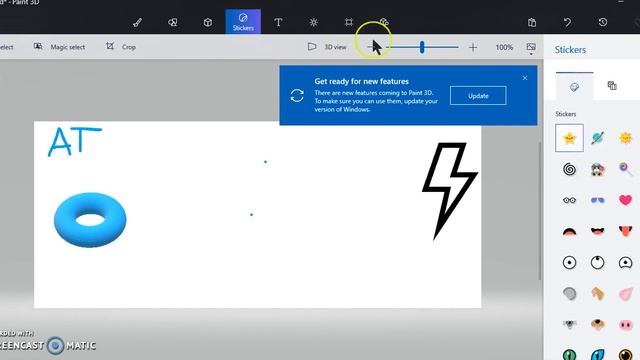Open the Canvas tool
The image size is (640, 360).
(349, 22)
